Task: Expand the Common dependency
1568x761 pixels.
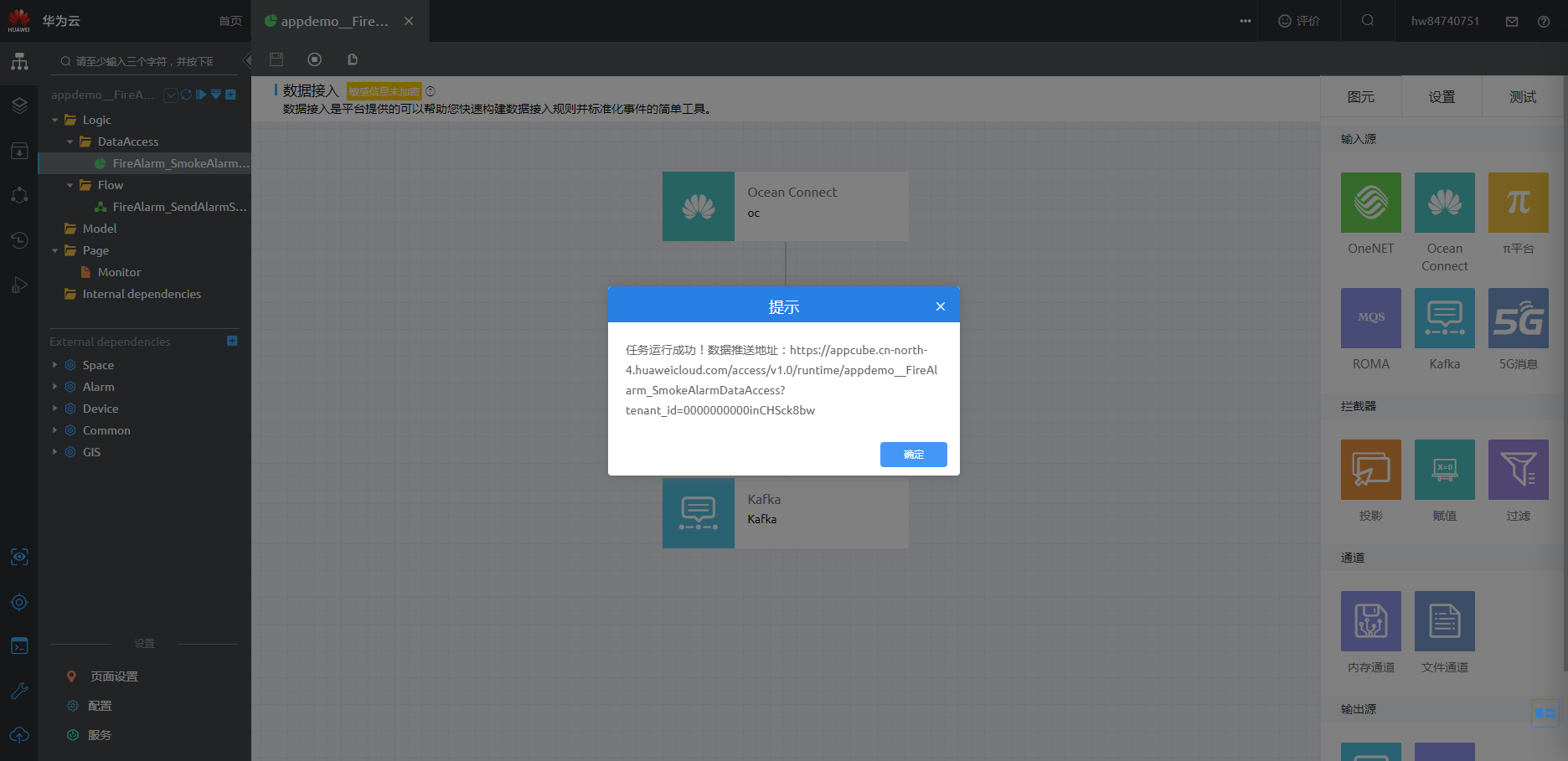Action: (55, 430)
